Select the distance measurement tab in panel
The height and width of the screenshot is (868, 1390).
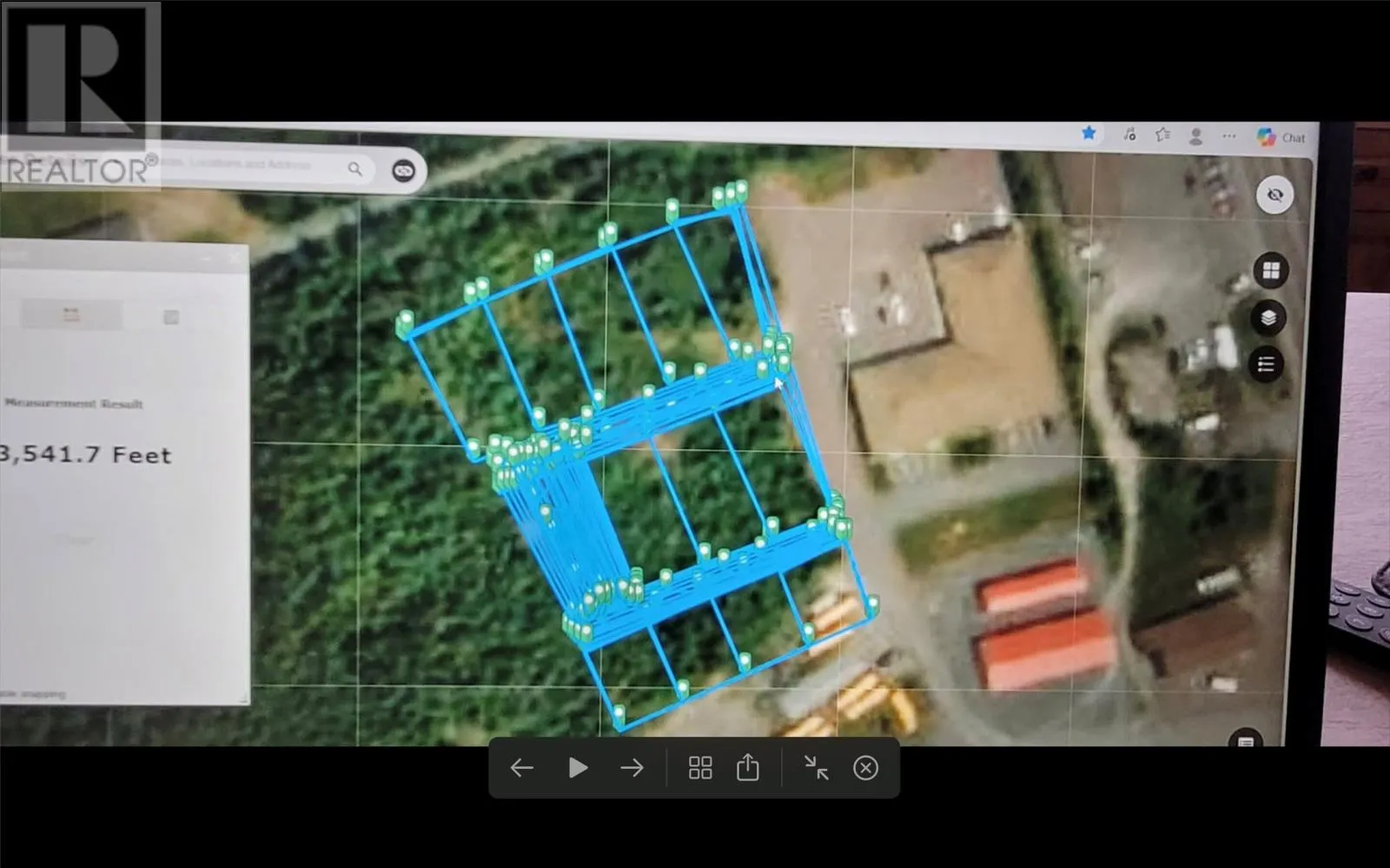click(x=71, y=315)
